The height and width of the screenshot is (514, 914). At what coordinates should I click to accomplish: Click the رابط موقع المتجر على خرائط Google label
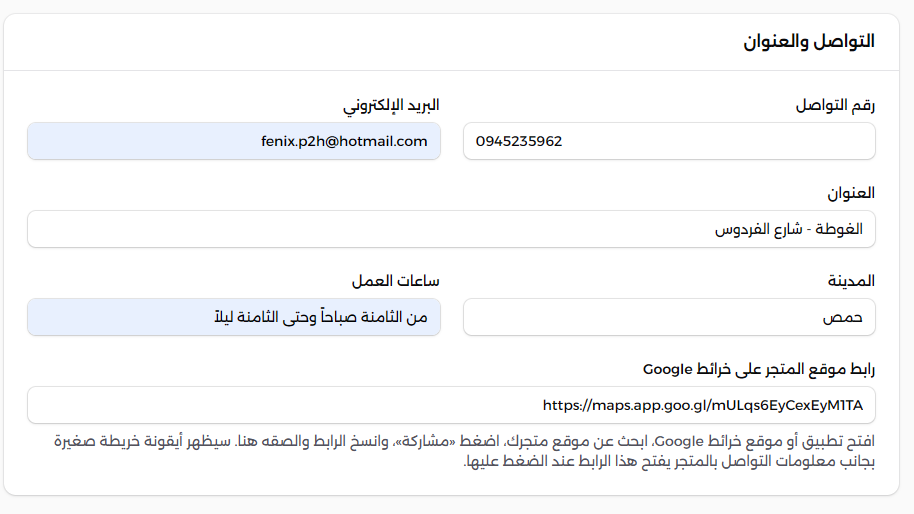(759, 369)
